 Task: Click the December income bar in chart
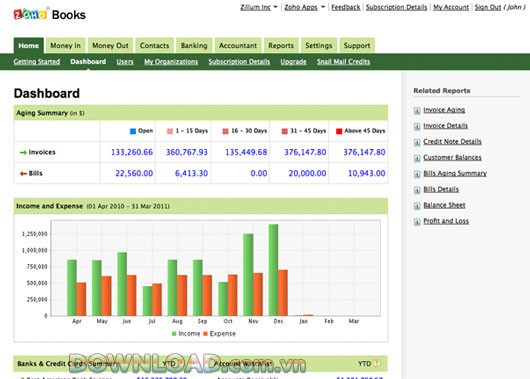[x=273, y=270]
